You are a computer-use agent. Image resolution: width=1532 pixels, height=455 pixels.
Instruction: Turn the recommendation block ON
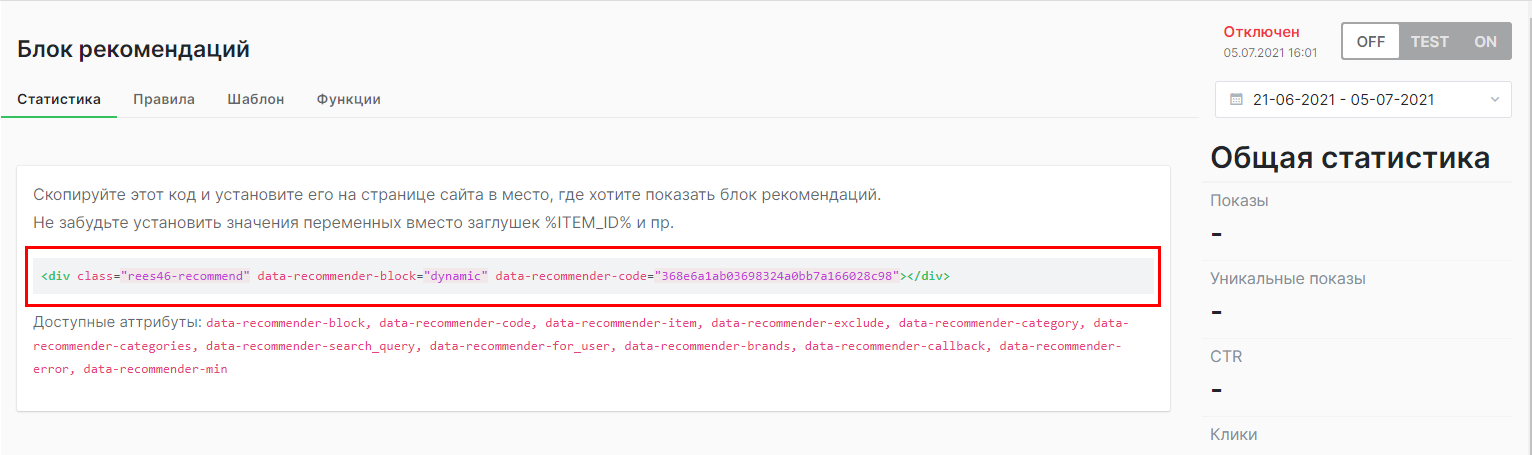point(1485,42)
